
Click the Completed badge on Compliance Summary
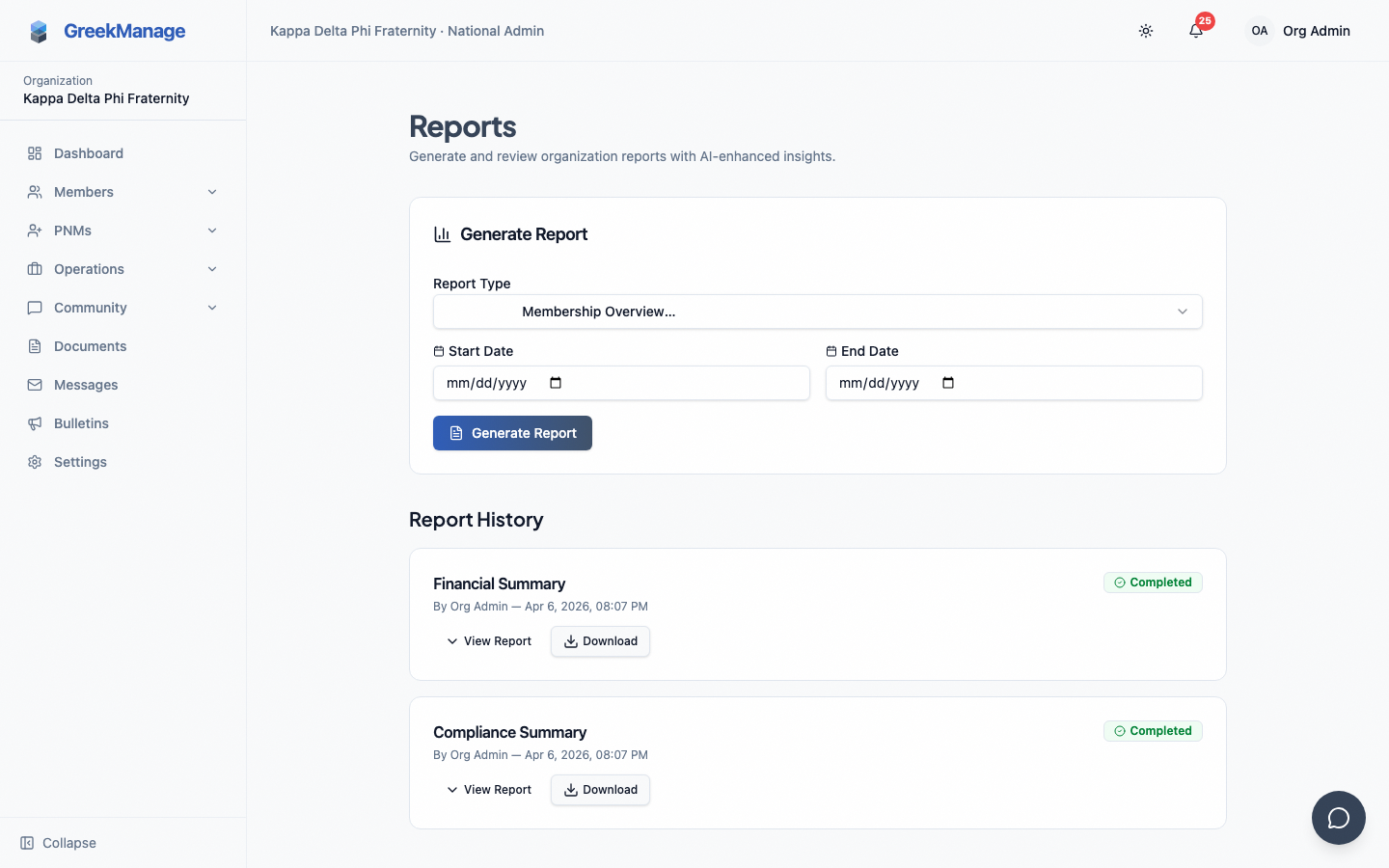point(1153,731)
